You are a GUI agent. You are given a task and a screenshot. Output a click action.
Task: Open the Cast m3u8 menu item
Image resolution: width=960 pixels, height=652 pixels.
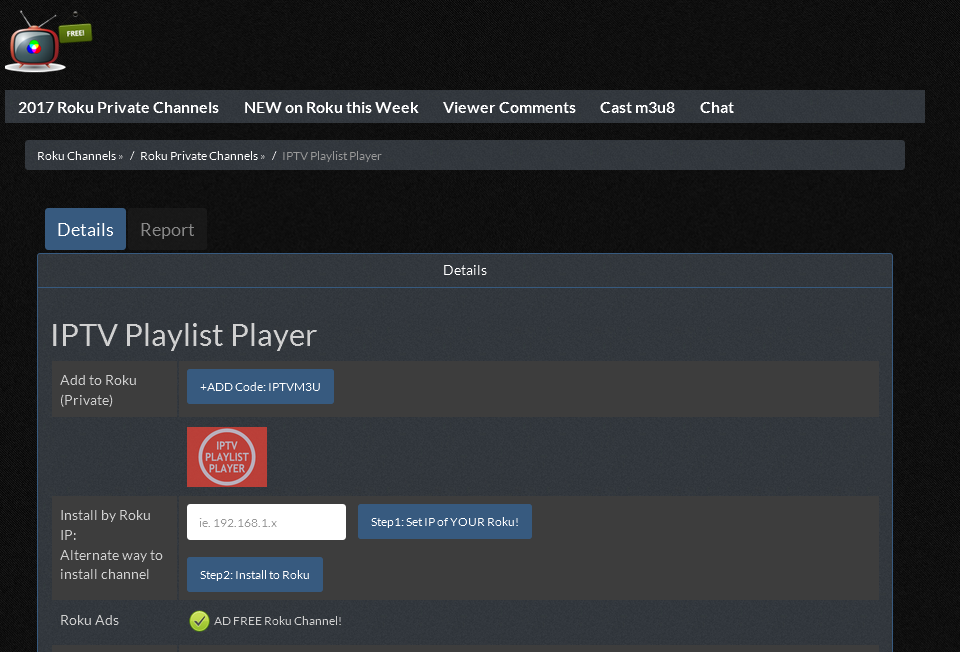(x=637, y=107)
